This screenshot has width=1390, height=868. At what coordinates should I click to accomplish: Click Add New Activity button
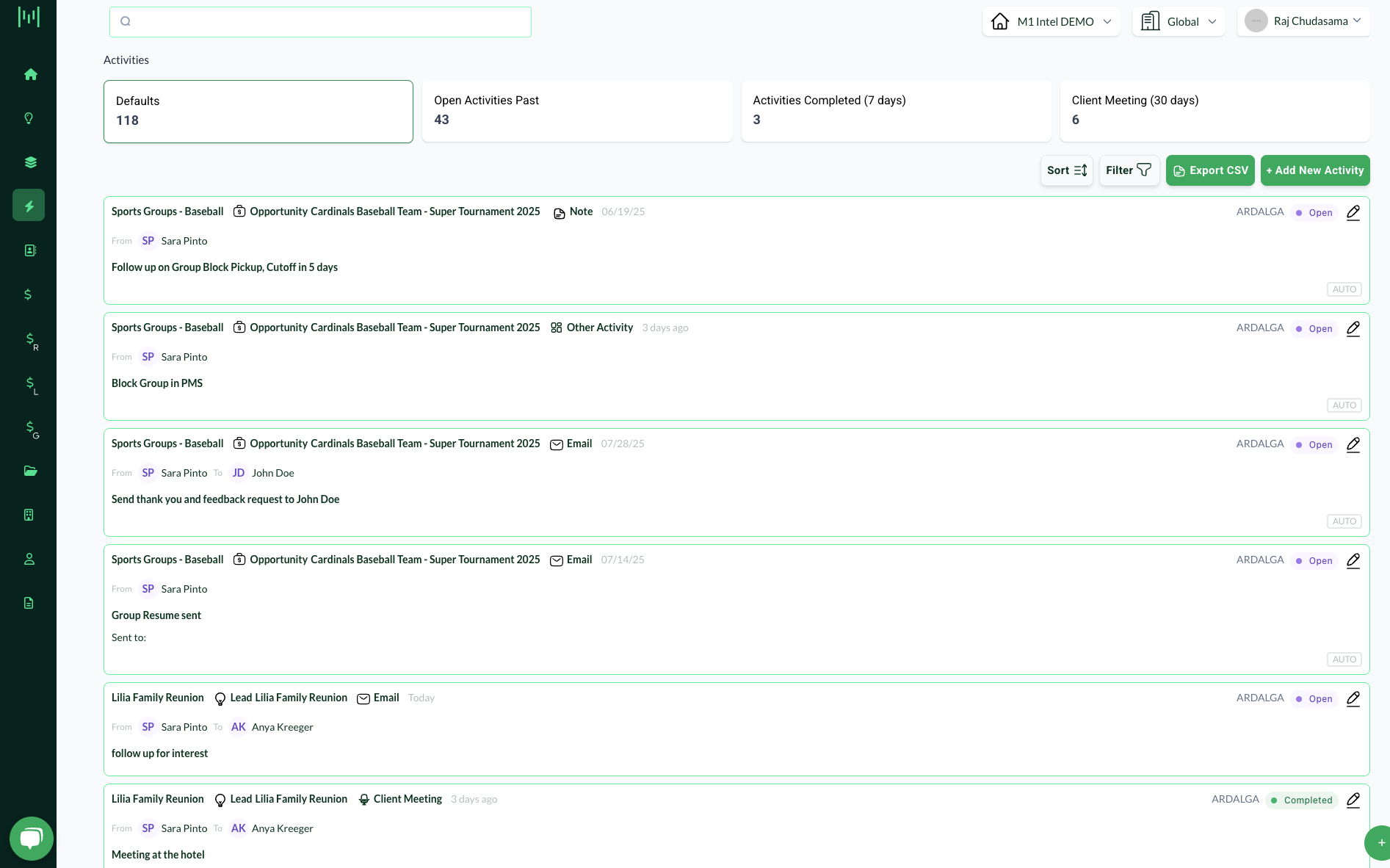(1314, 170)
